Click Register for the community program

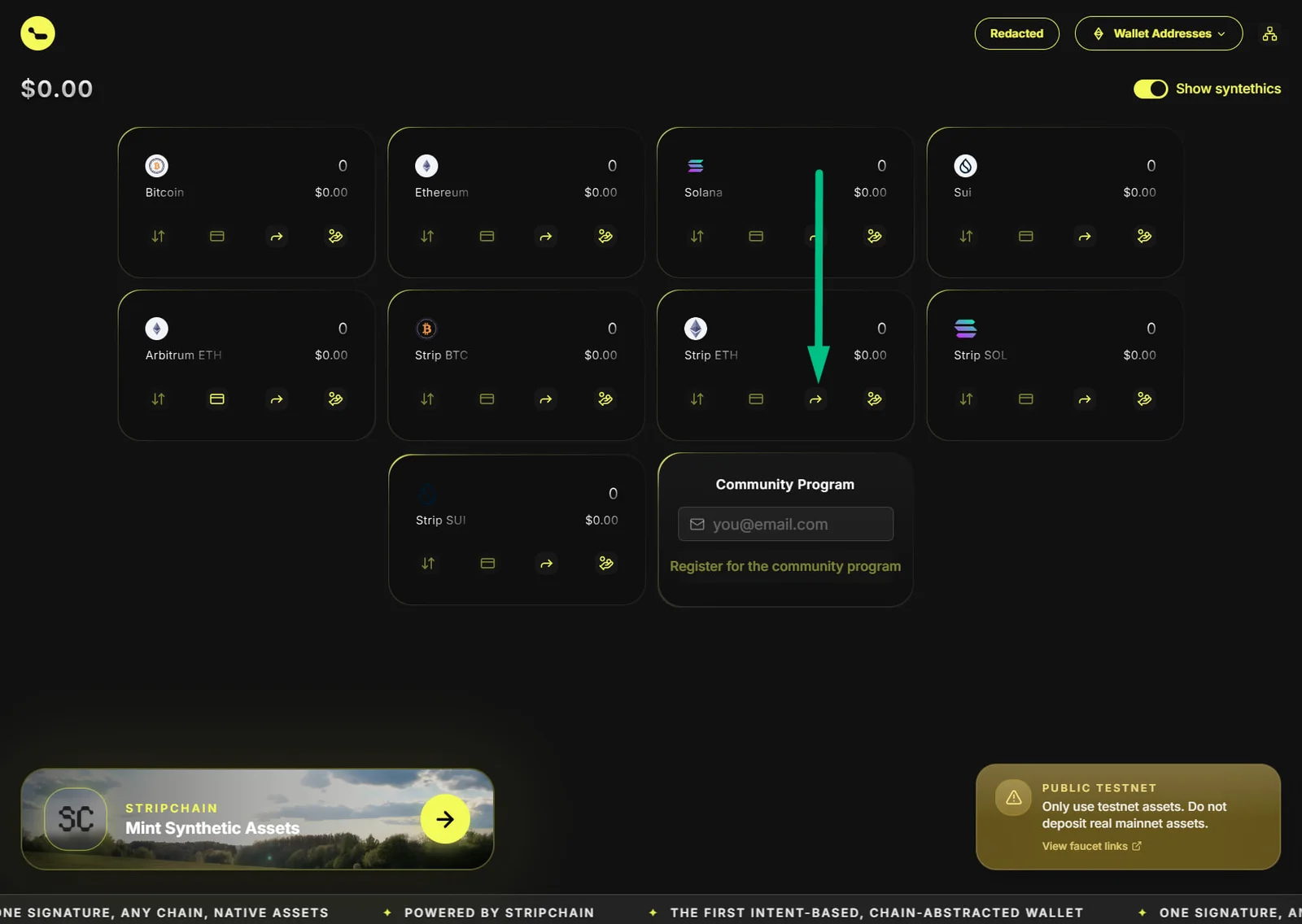click(x=785, y=566)
